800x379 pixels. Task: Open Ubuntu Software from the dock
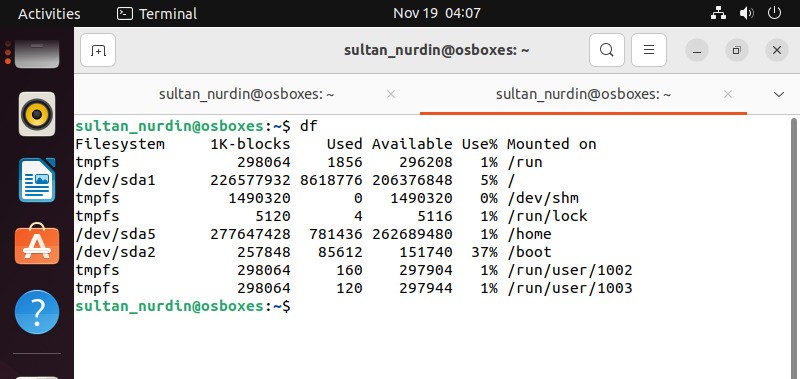pyautogui.click(x=37, y=244)
